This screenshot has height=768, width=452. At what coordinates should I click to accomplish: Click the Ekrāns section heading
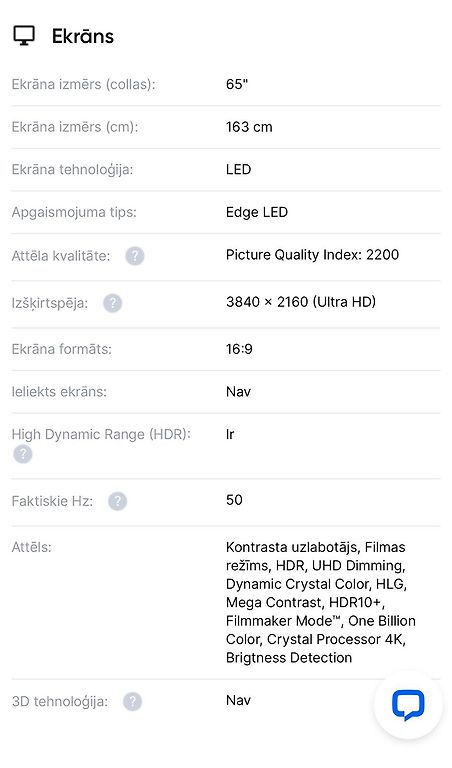pyautogui.click(x=83, y=36)
